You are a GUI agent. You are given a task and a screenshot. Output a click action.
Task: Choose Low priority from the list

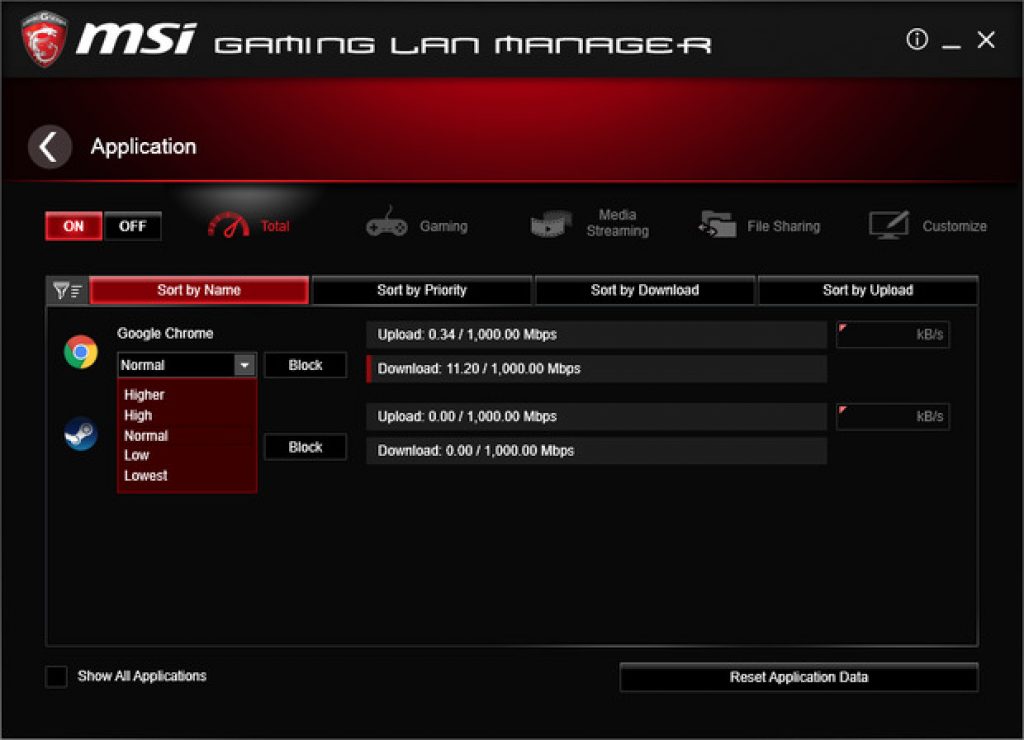click(x=136, y=455)
